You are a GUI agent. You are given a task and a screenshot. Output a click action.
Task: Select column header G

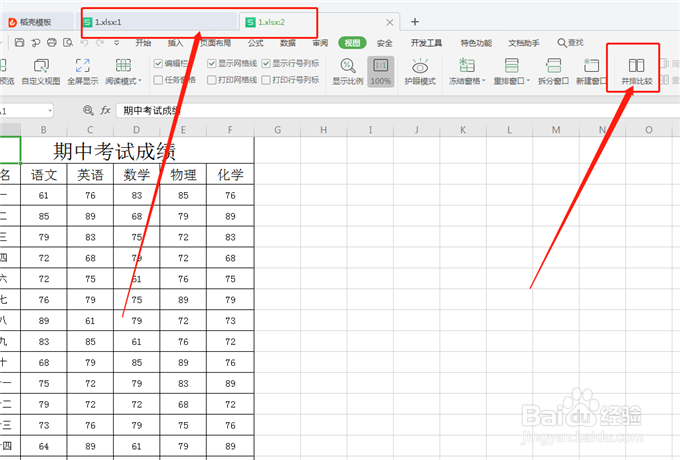tap(278, 130)
